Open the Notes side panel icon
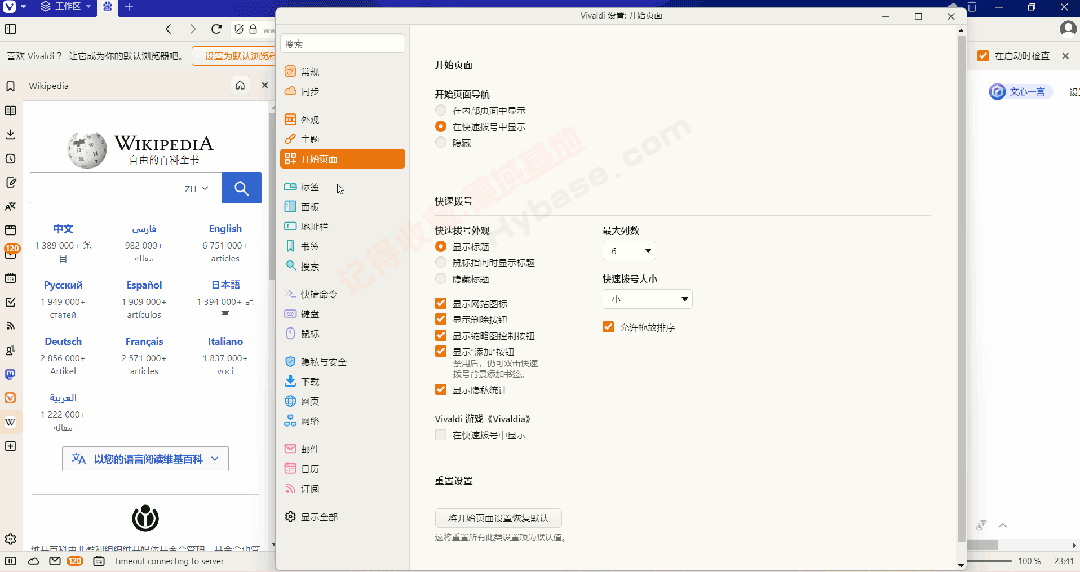This screenshot has width=1080, height=572. [x=10, y=183]
